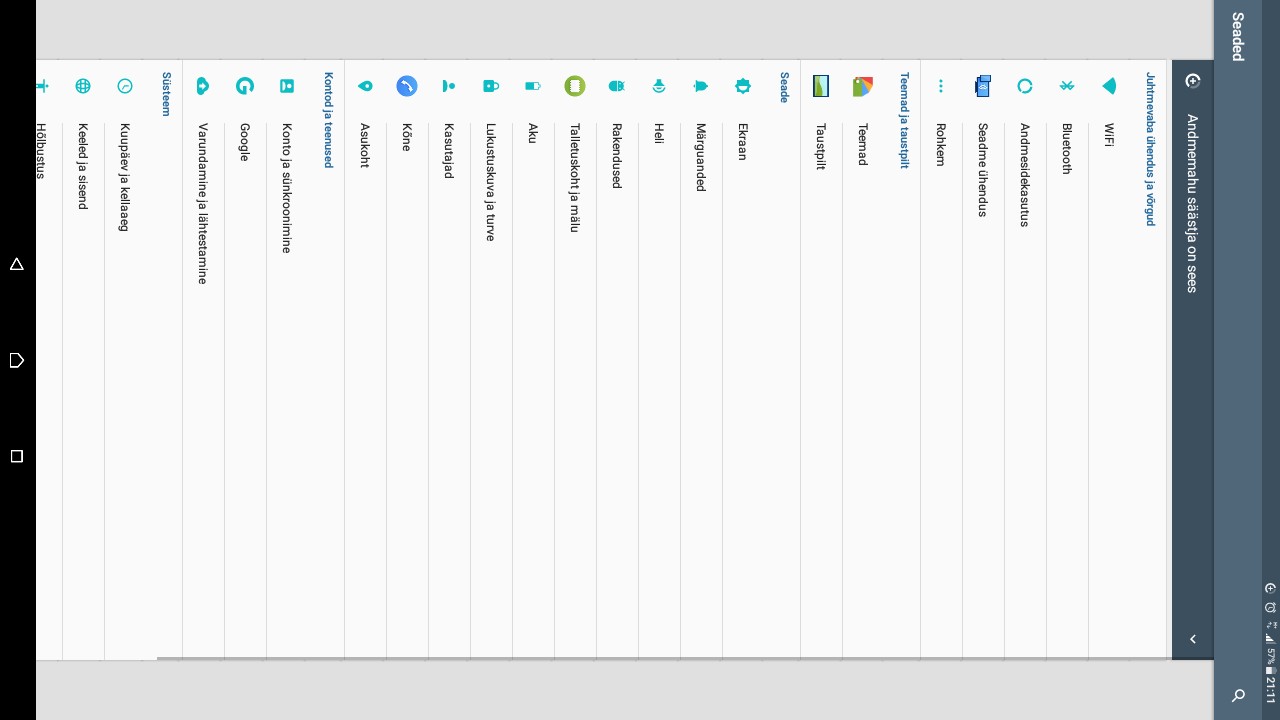The height and width of the screenshot is (720, 1280).
Task: Open the Kasutajad label
Action: click(449, 151)
